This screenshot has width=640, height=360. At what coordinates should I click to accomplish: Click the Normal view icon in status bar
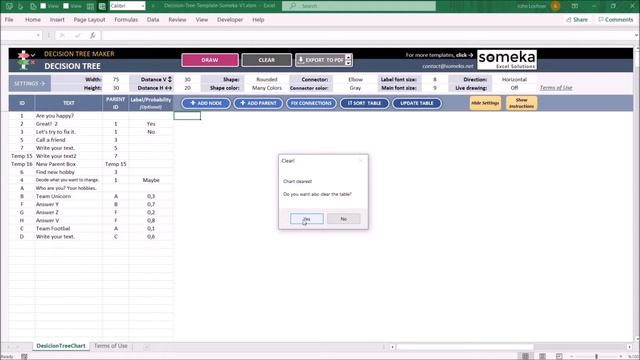(x=525, y=356)
